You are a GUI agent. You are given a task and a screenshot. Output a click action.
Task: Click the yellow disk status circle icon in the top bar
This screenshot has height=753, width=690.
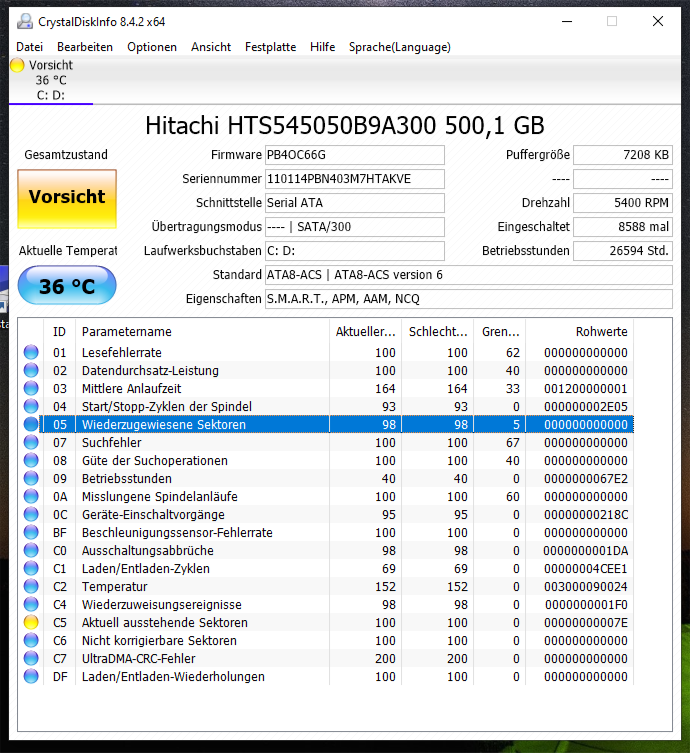(17, 65)
